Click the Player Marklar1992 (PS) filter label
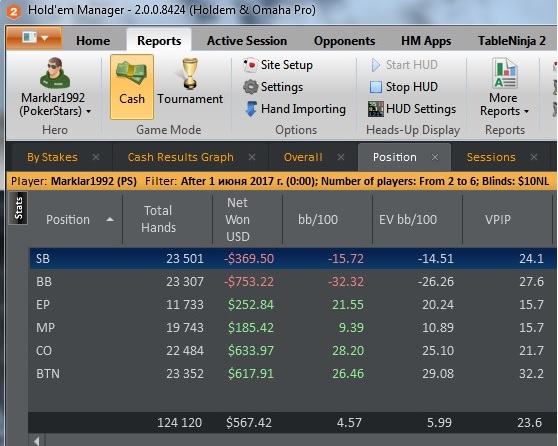 click(x=74, y=181)
